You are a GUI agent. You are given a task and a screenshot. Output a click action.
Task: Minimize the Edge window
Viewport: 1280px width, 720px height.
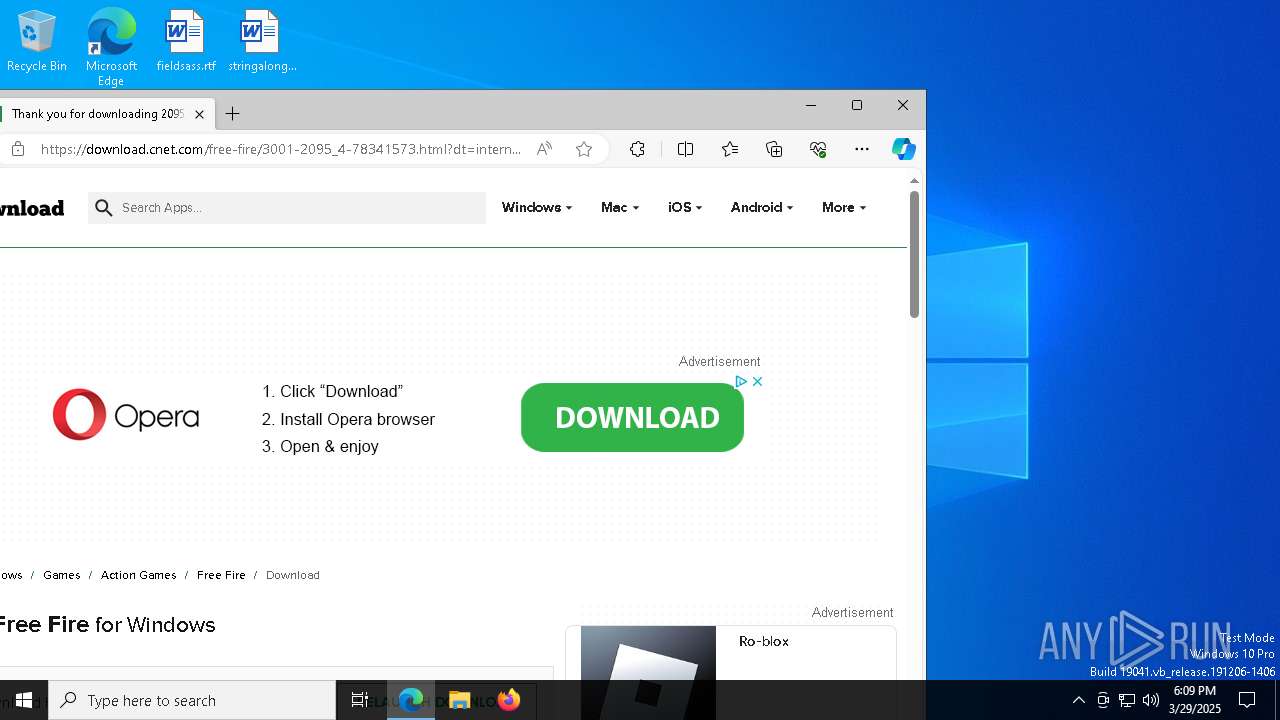pyautogui.click(x=811, y=105)
